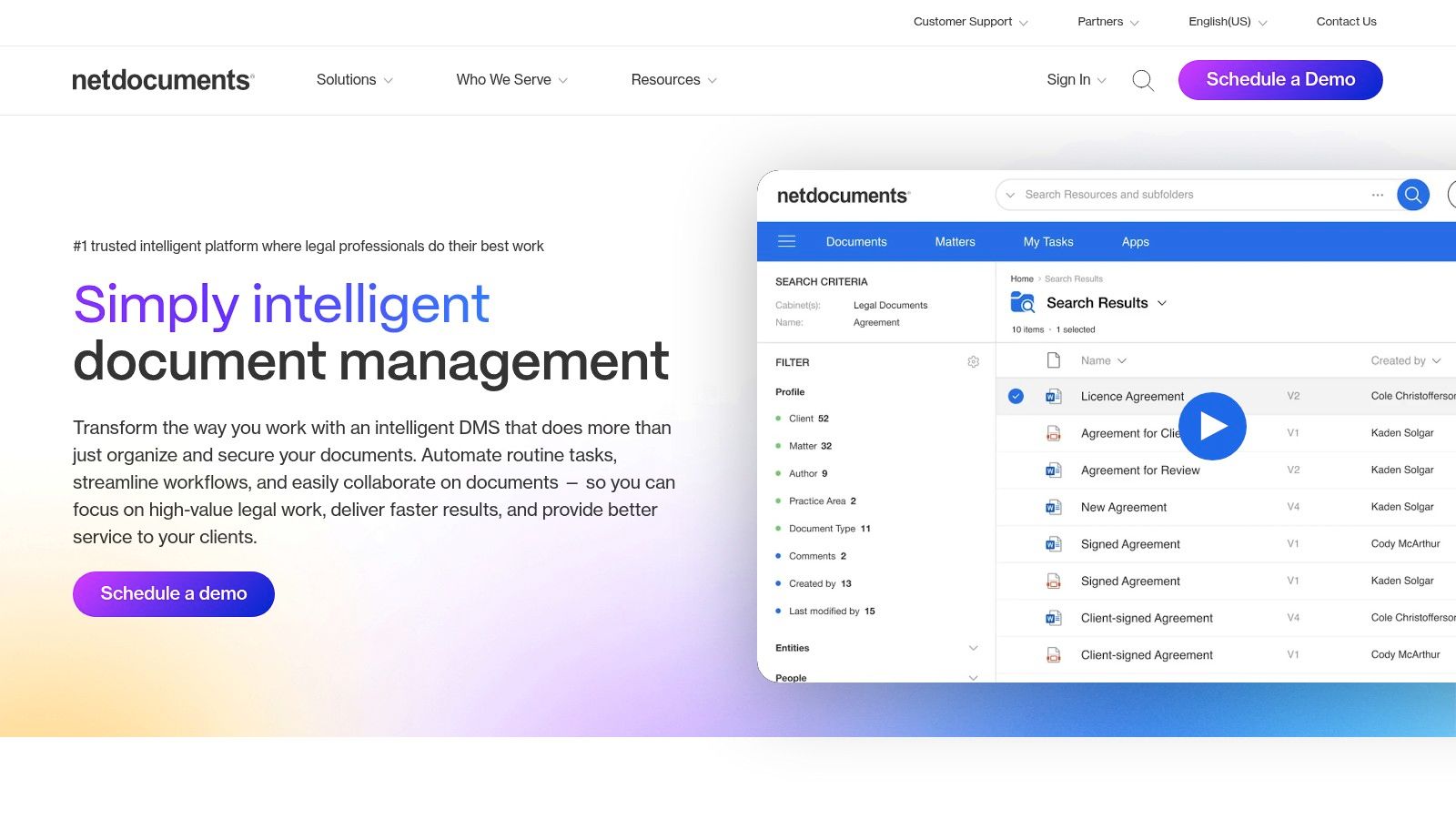Image resolution: width=1456 pixels, height=819 pixels.
Task: Switch to the Matters tab
Action: (x=955, y=242)
